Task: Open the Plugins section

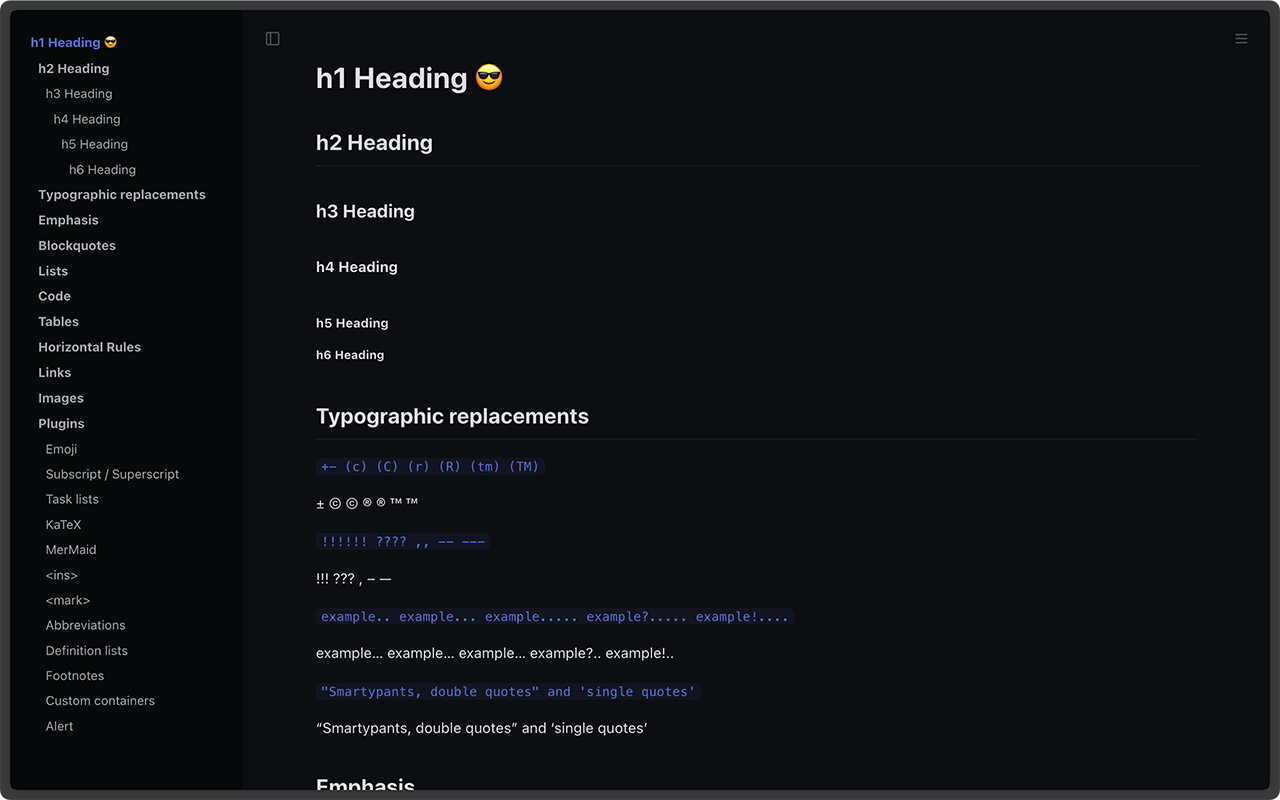Action: click(x=61, y=423)
